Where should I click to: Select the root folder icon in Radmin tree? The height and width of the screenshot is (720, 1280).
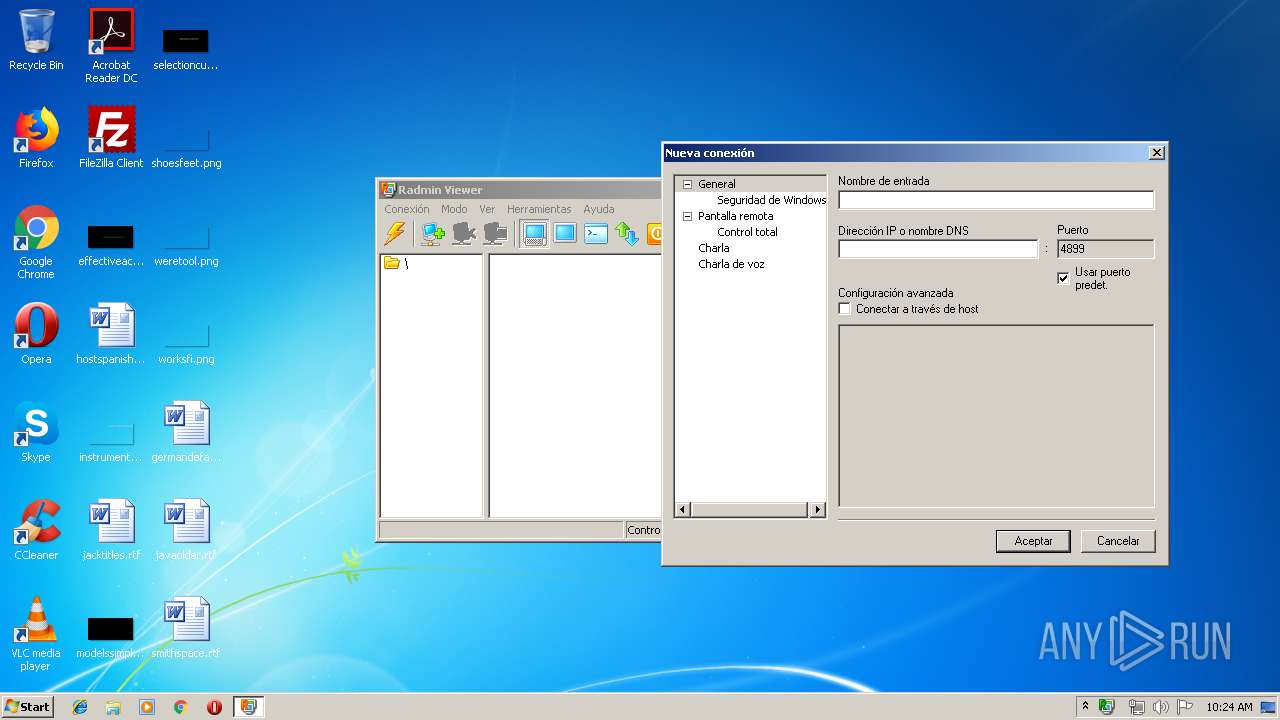click(392, 263)
